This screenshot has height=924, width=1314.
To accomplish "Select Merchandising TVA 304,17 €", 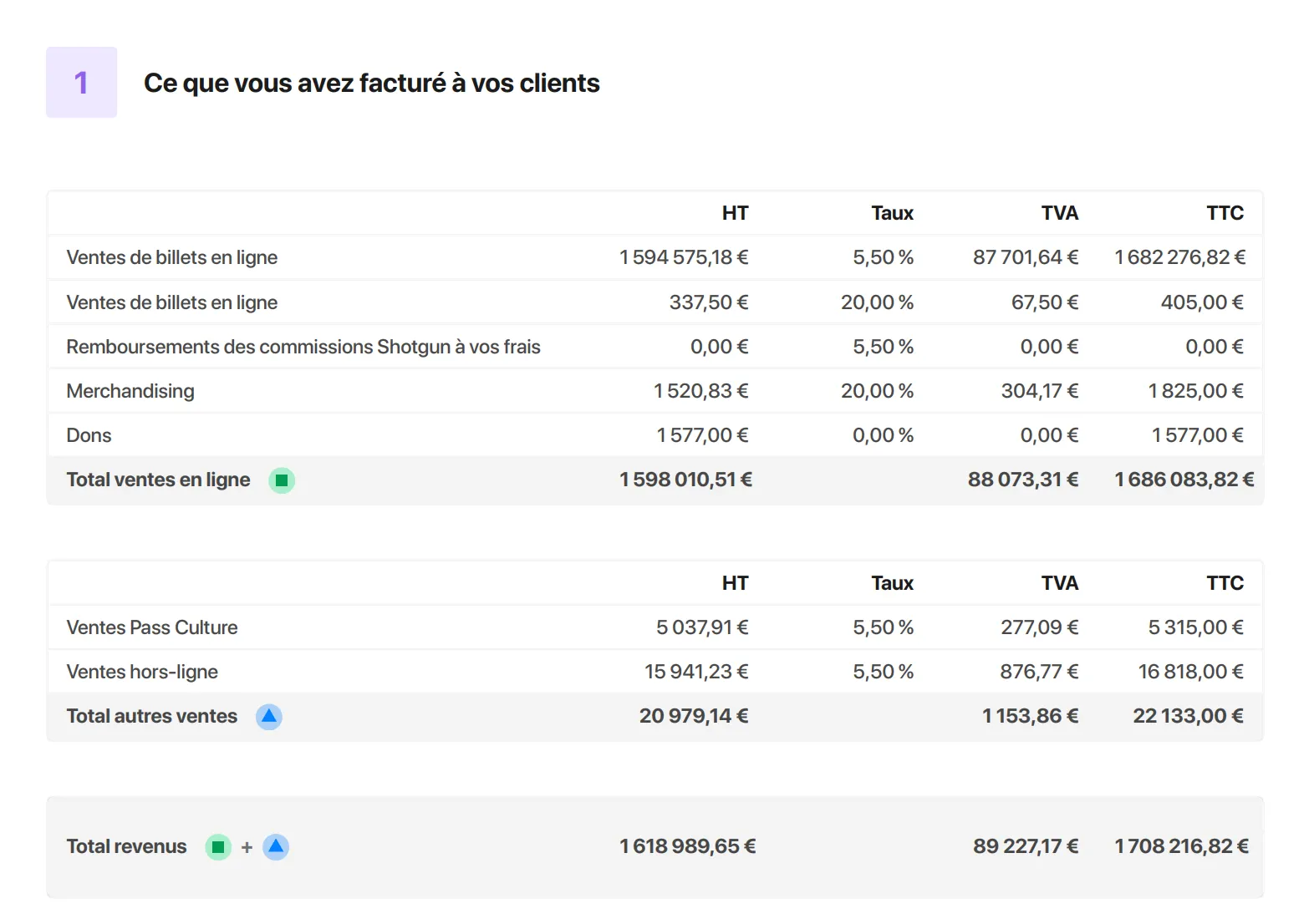I will click(x=1040, y=391).
